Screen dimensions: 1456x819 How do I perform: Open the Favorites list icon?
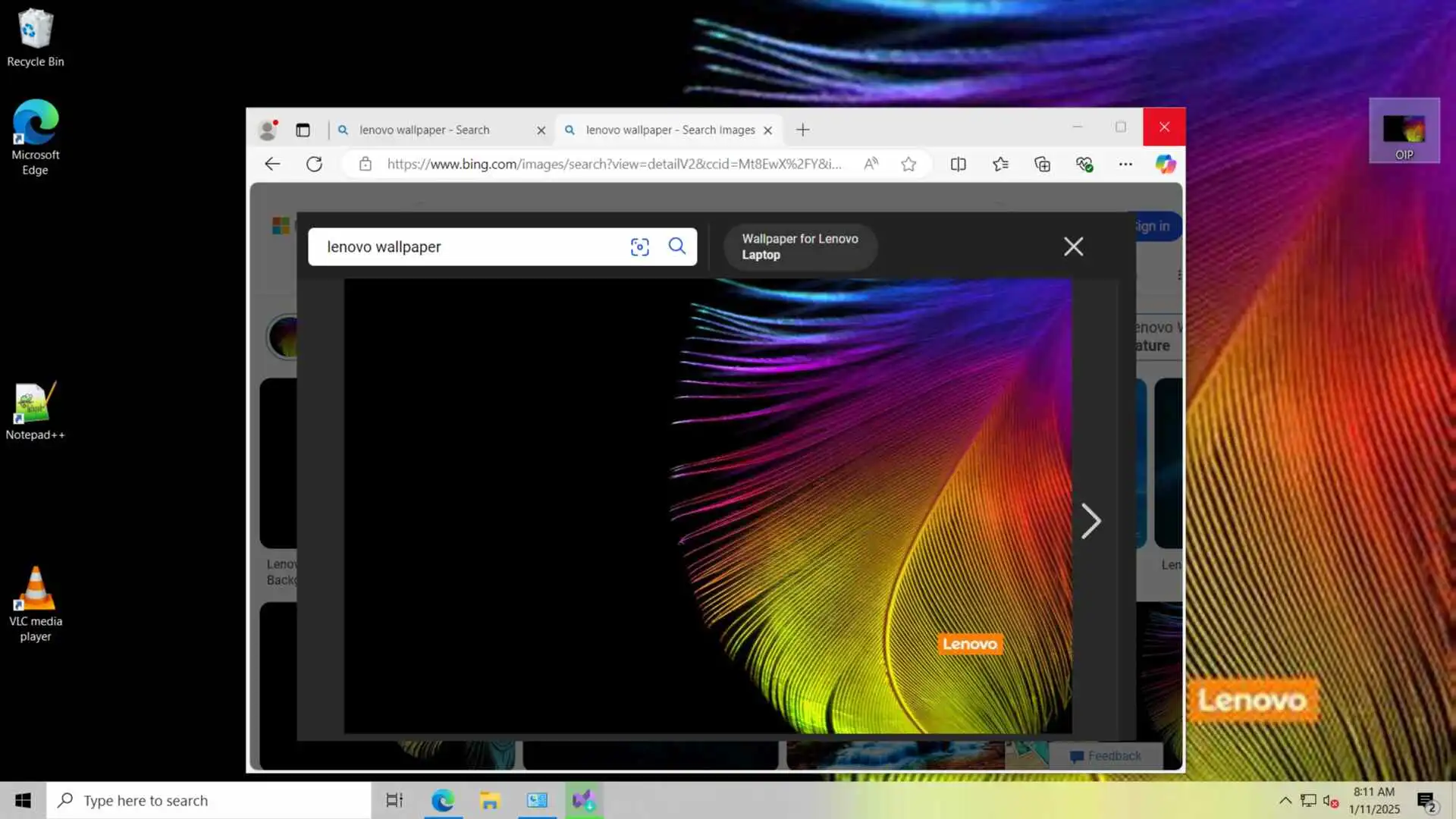[x=1000, y=165]
